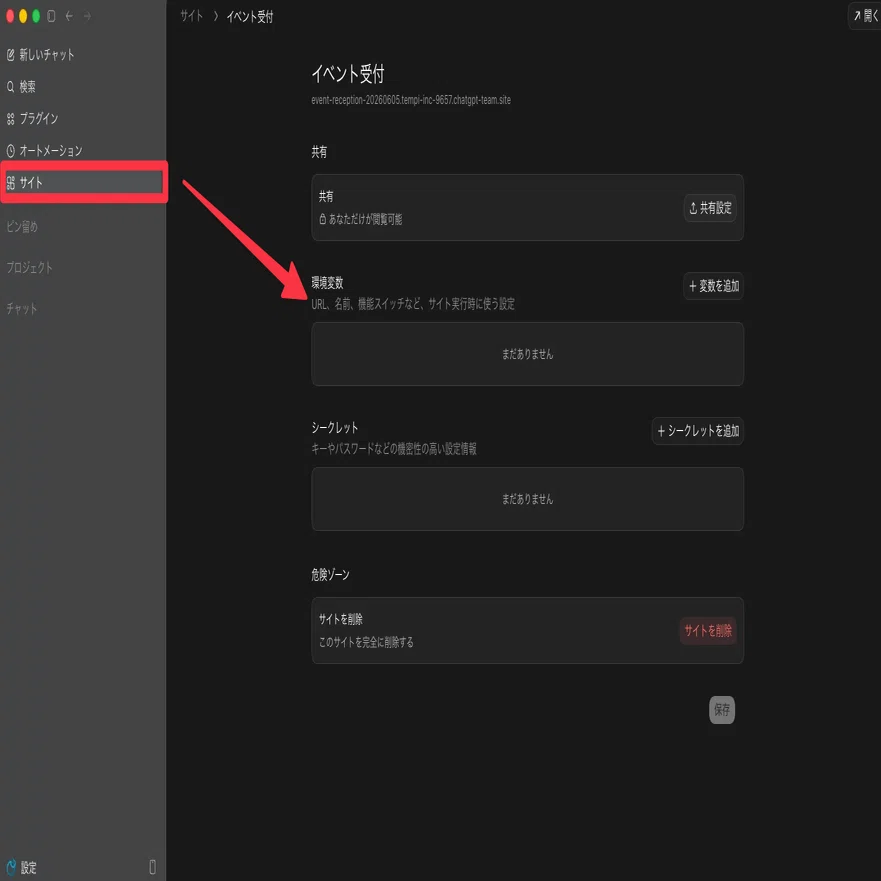Click the 保存 save button
The height and width of the screenshot is (881, 881).
722,710
